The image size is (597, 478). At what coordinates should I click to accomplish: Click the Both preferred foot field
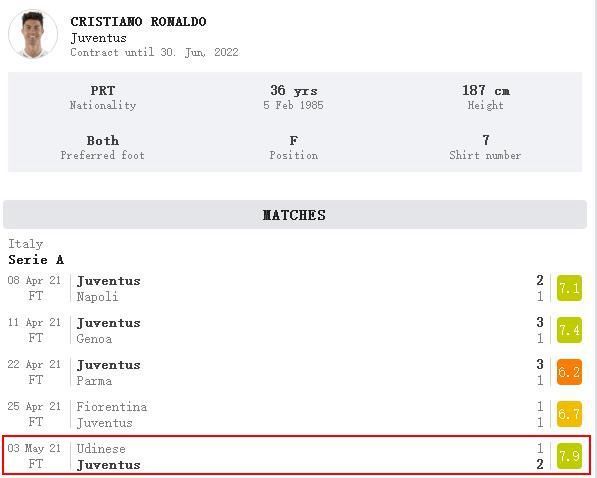[102, 147]
